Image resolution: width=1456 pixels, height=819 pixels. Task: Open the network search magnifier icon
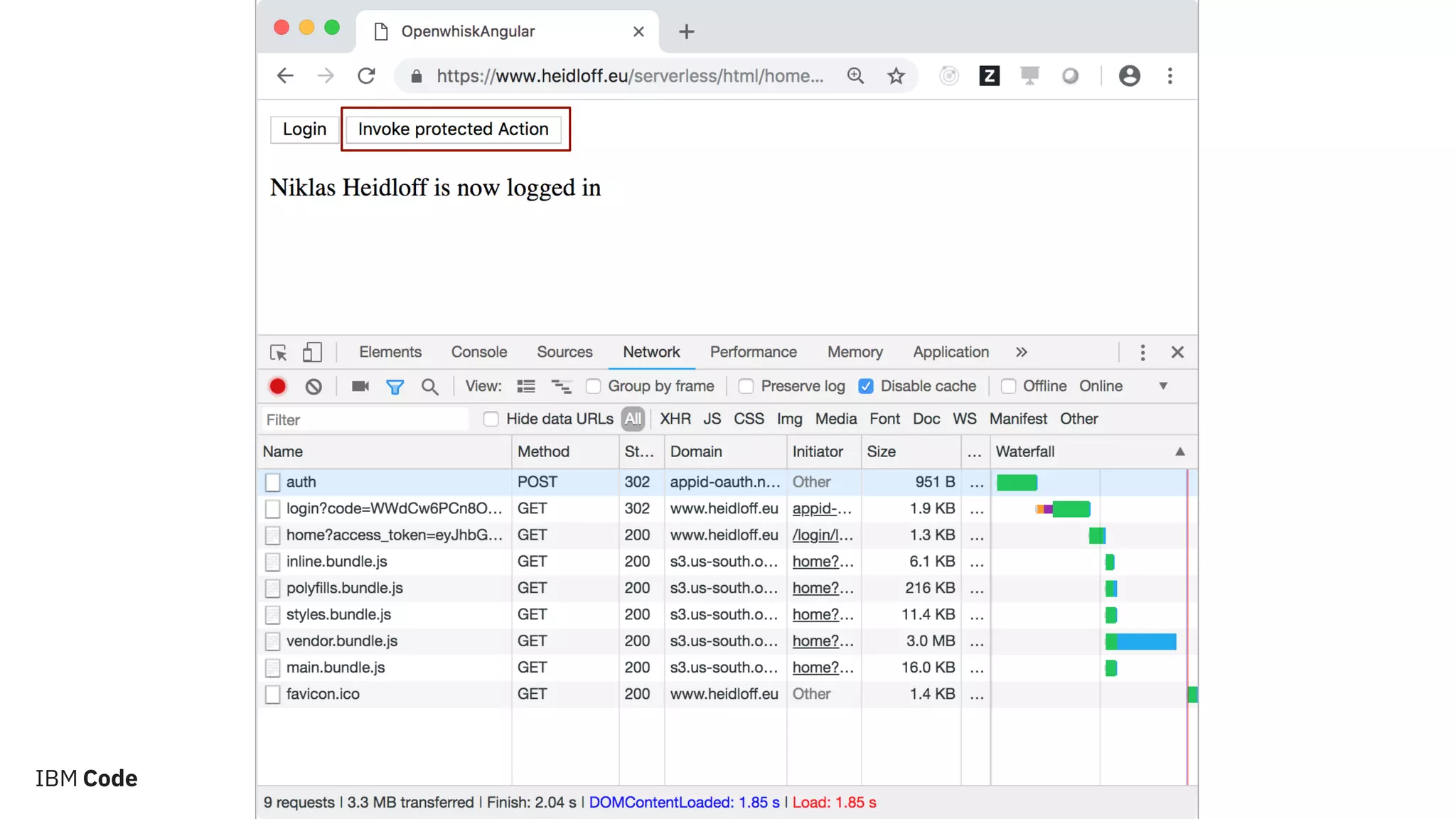click(429, 386)
